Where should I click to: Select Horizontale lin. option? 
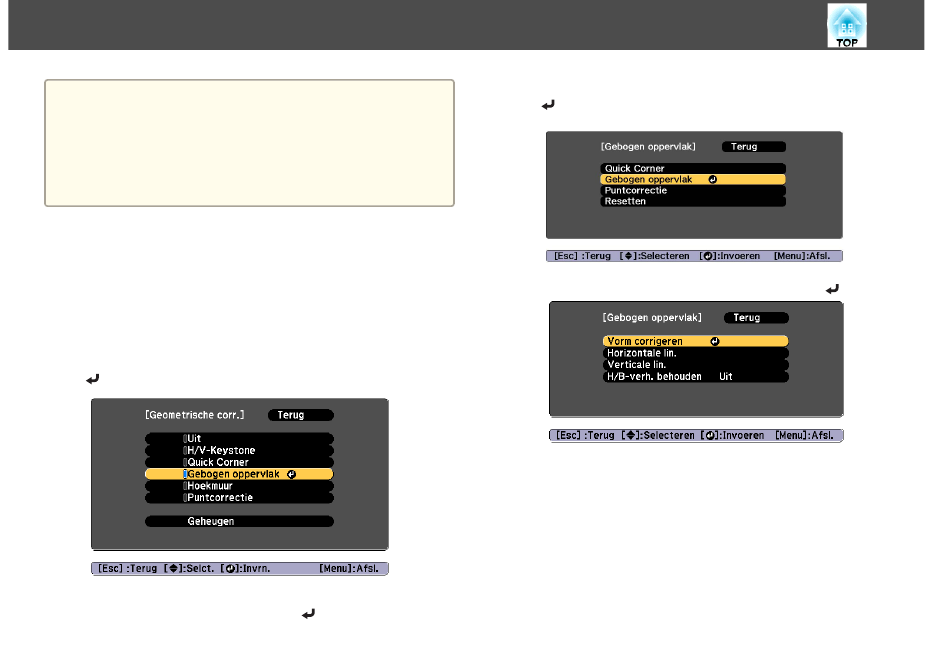pos(695,353)
